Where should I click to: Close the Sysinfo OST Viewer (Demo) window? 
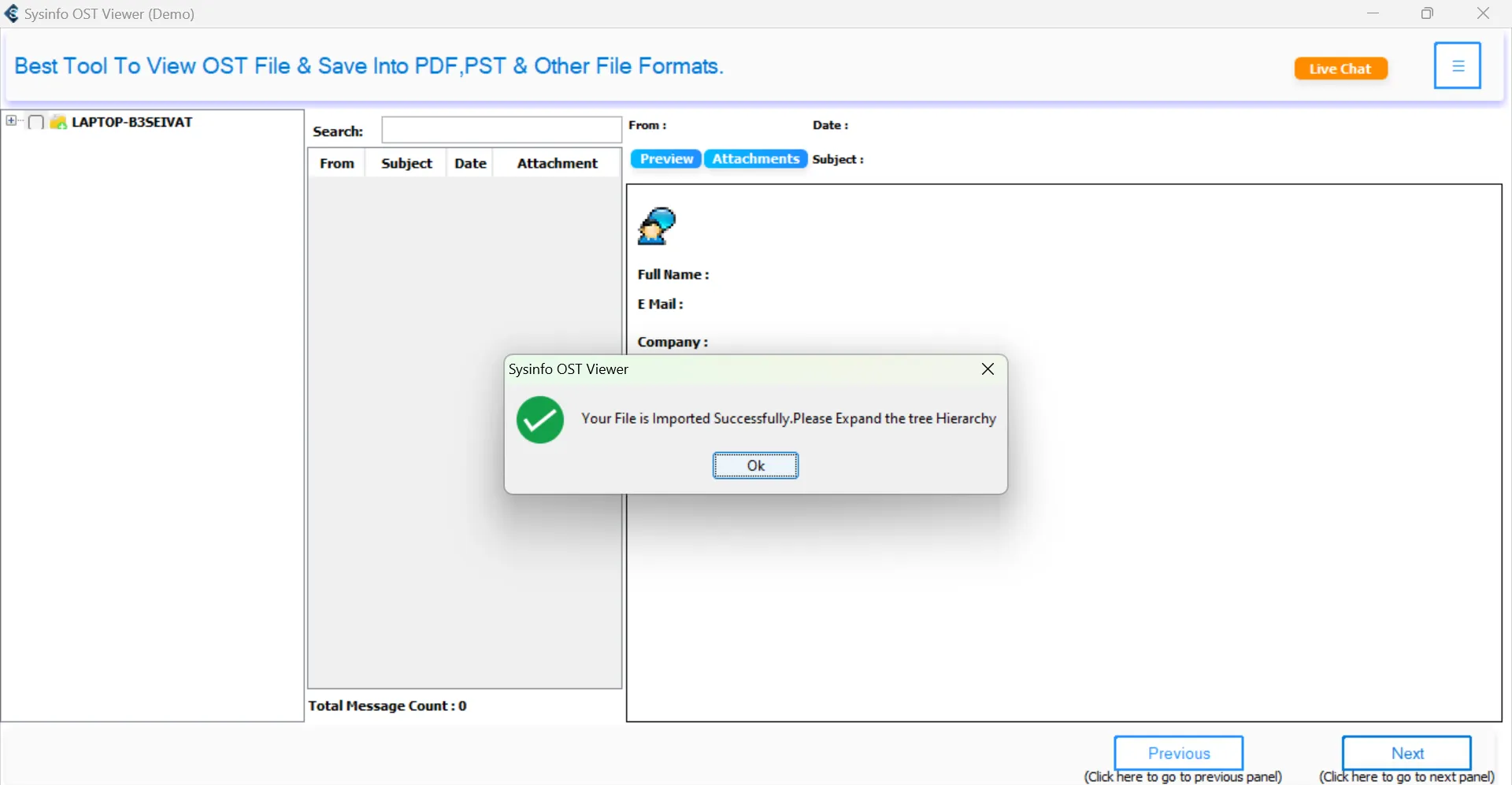(x=1483, y=13)
